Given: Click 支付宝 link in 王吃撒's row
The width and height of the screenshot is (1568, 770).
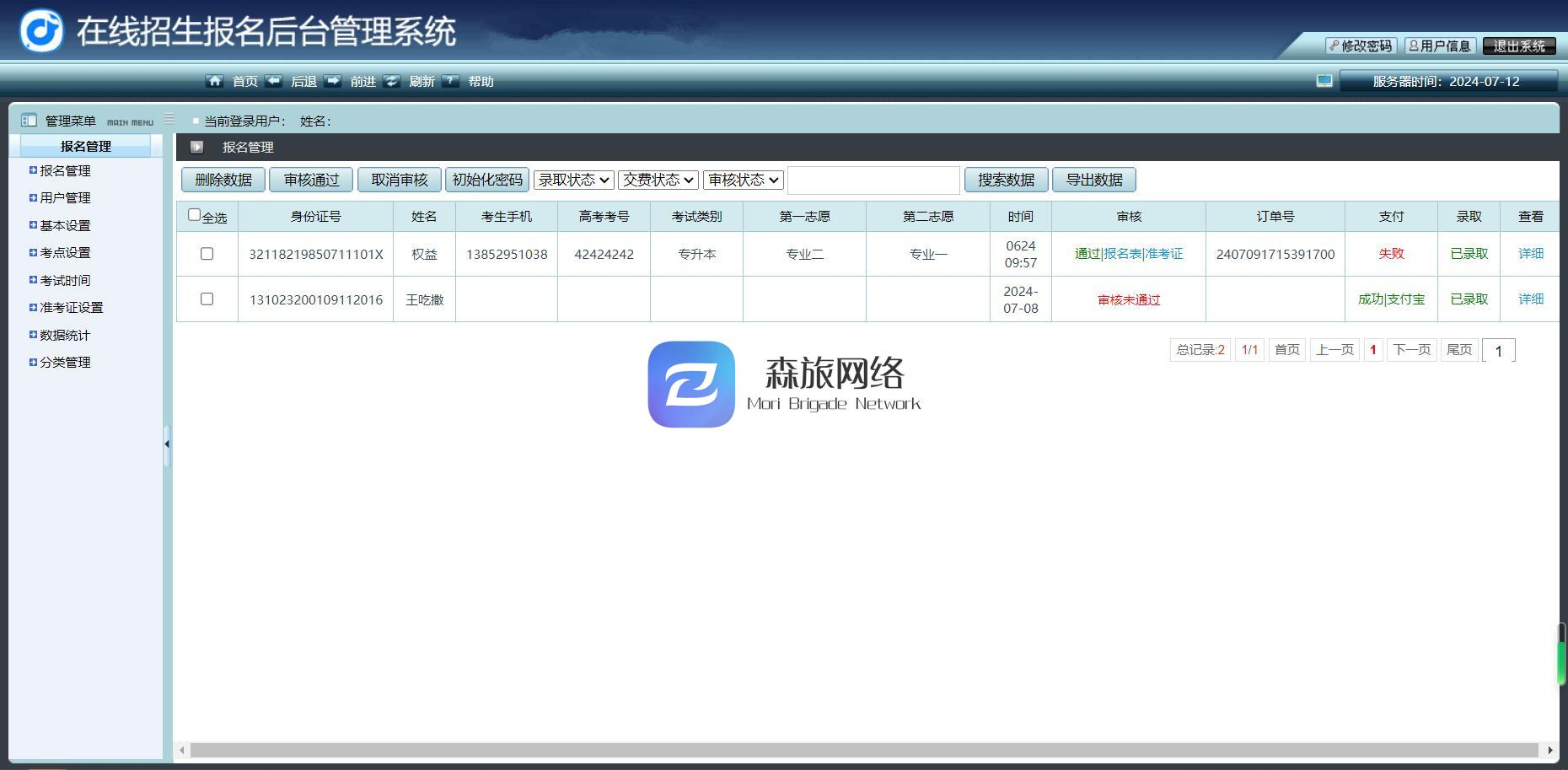Looking at the screenshot, I should pos(1406,299).
